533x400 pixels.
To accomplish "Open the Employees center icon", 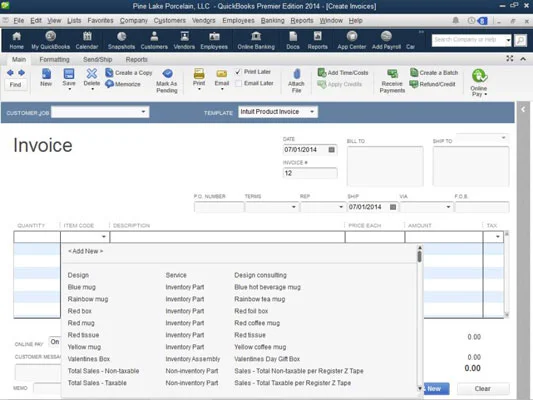I will tap(214, 40).
